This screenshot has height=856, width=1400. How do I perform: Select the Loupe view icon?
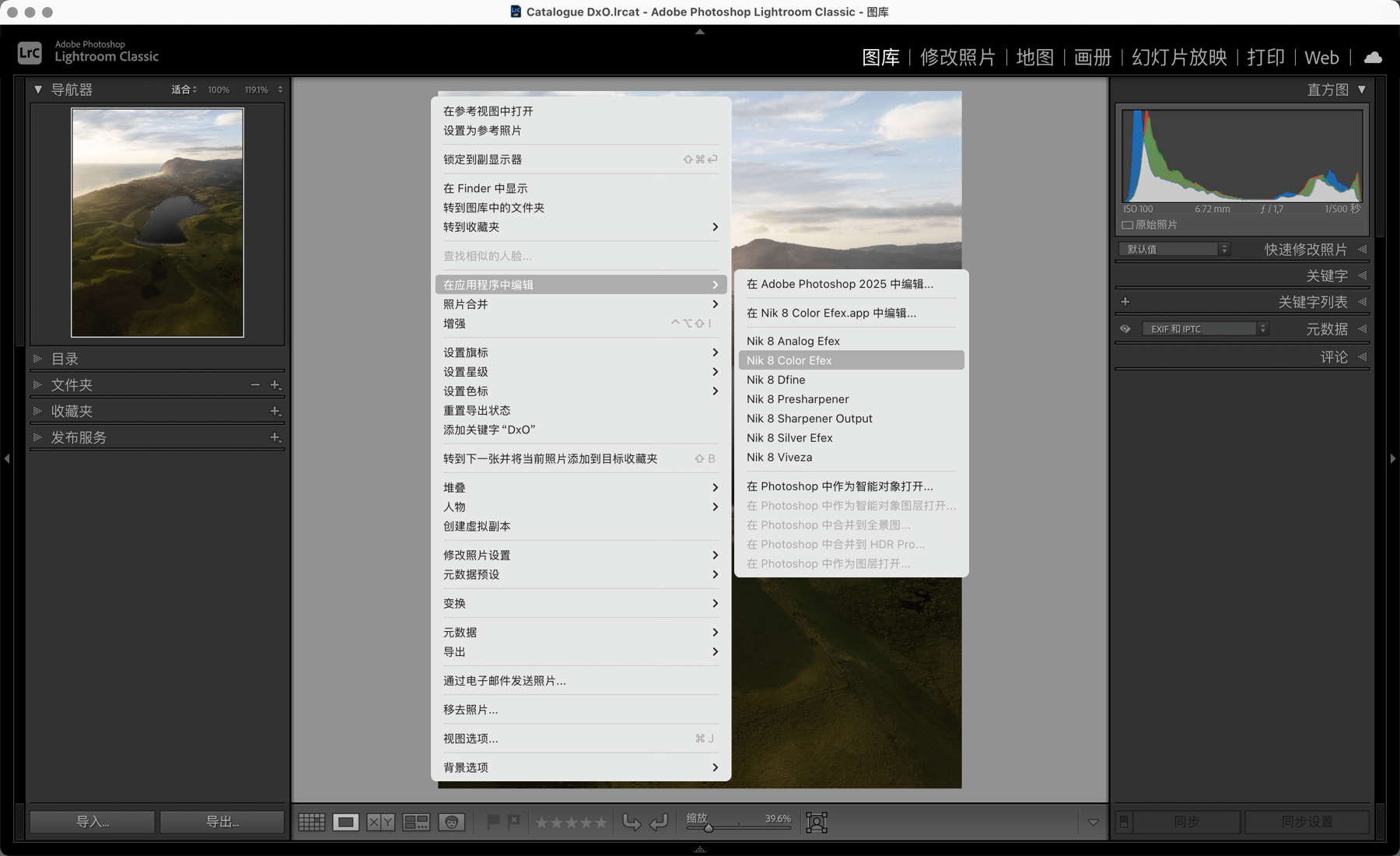point(346,822)
